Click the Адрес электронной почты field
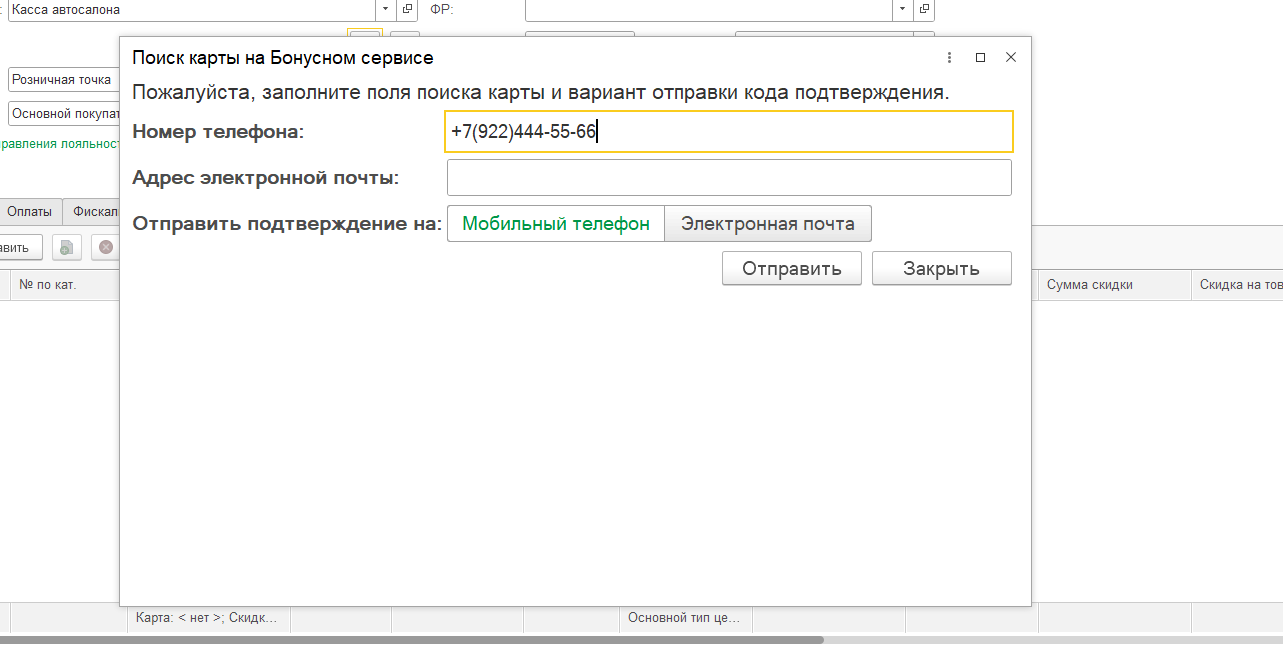Viewport: 1283px width, 647px height. (x=729, y=178)
